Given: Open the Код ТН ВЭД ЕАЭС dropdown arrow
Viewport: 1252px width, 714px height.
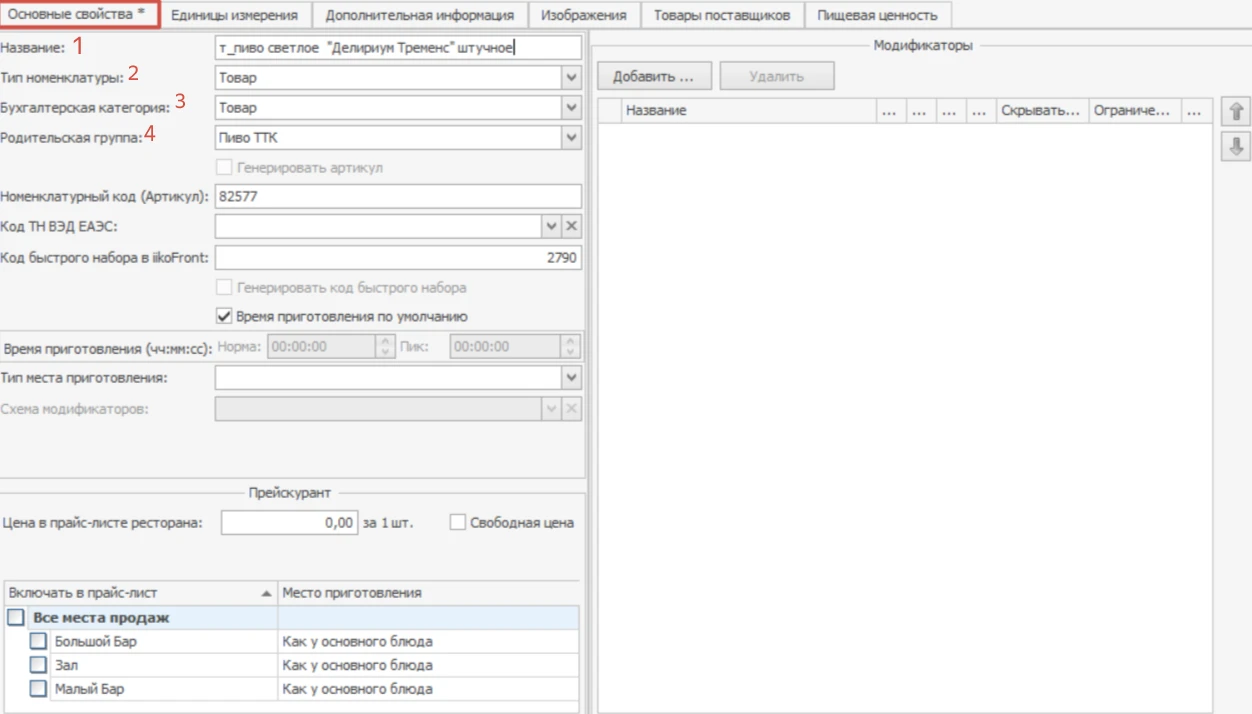Looking at the screenshot, I should click(x=551, y=227).
